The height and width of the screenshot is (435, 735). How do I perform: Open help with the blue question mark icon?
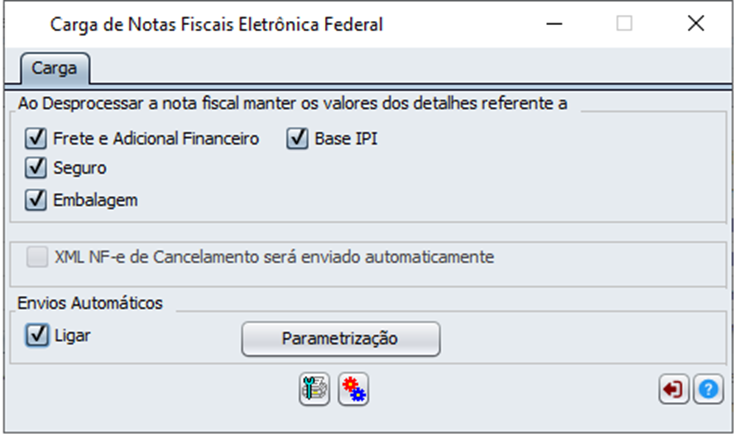tap(708, 389)
